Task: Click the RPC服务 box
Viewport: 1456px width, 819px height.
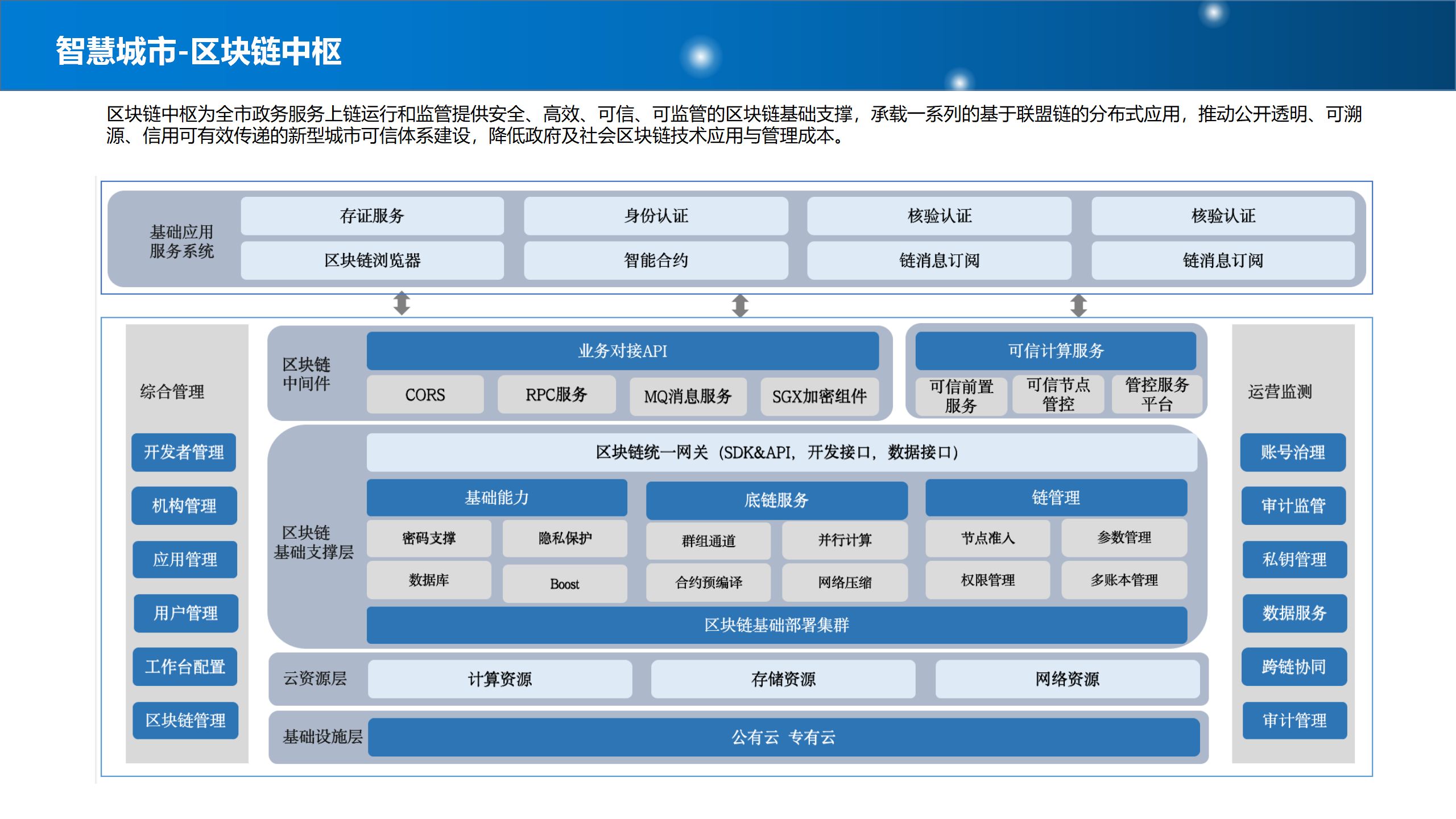Action: [x=556, y=394]
